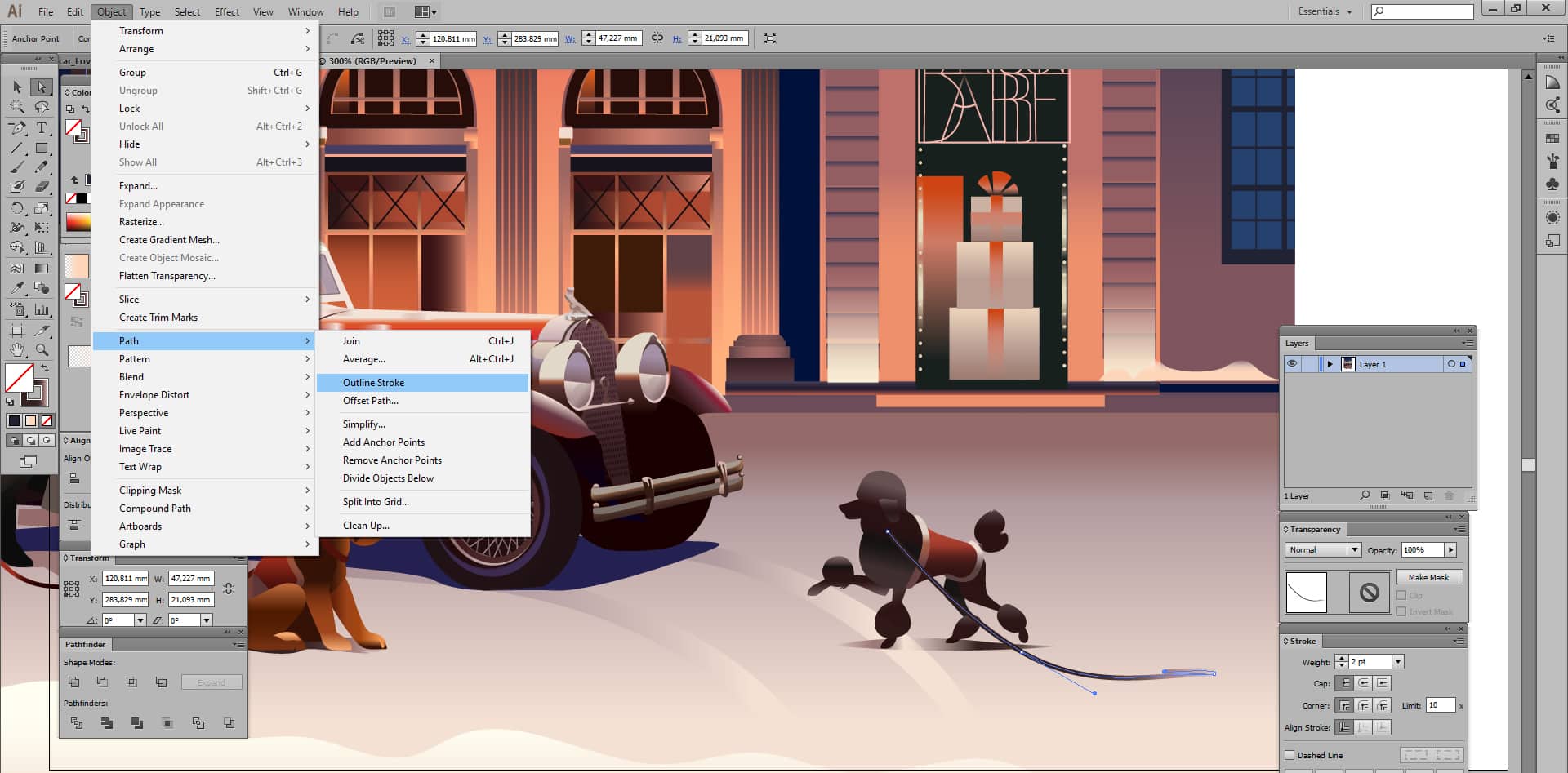Click the Unite shape mode in Pathfinder
The width and height of the screenshot is (1568, 773).
click(x=74, y=682)
